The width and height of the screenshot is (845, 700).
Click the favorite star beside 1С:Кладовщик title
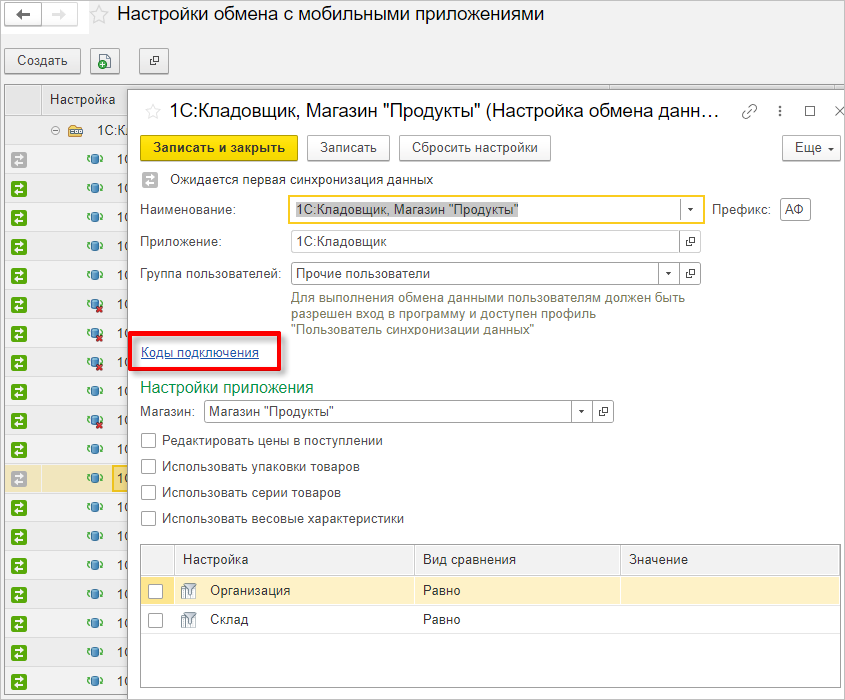(153, 112)
